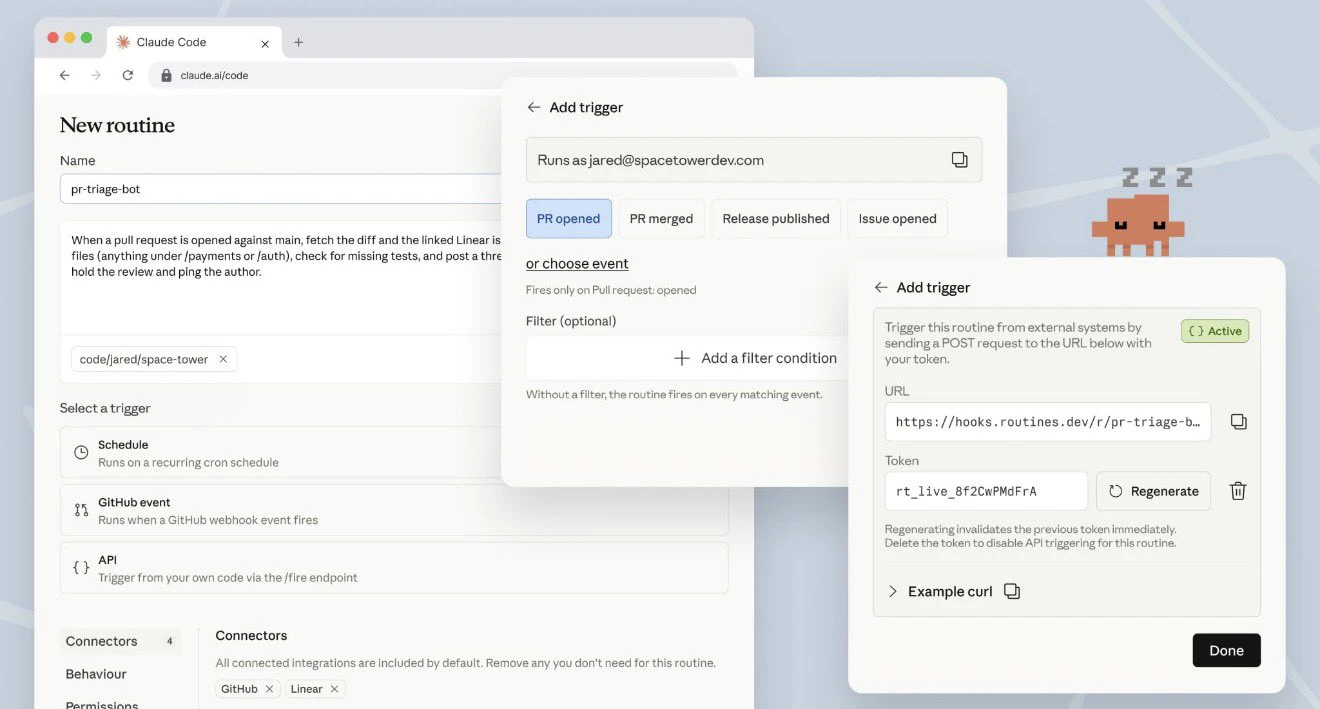Viewport: 1320px width, 709px height.
Task: Click the API curly-braces trigger icon
Action: (80, 567)
